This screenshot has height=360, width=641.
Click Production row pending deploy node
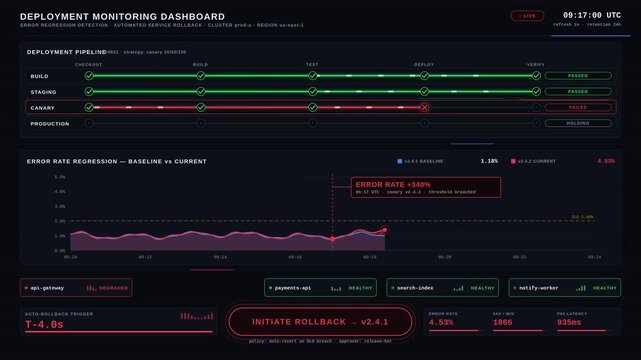point(424,123)
